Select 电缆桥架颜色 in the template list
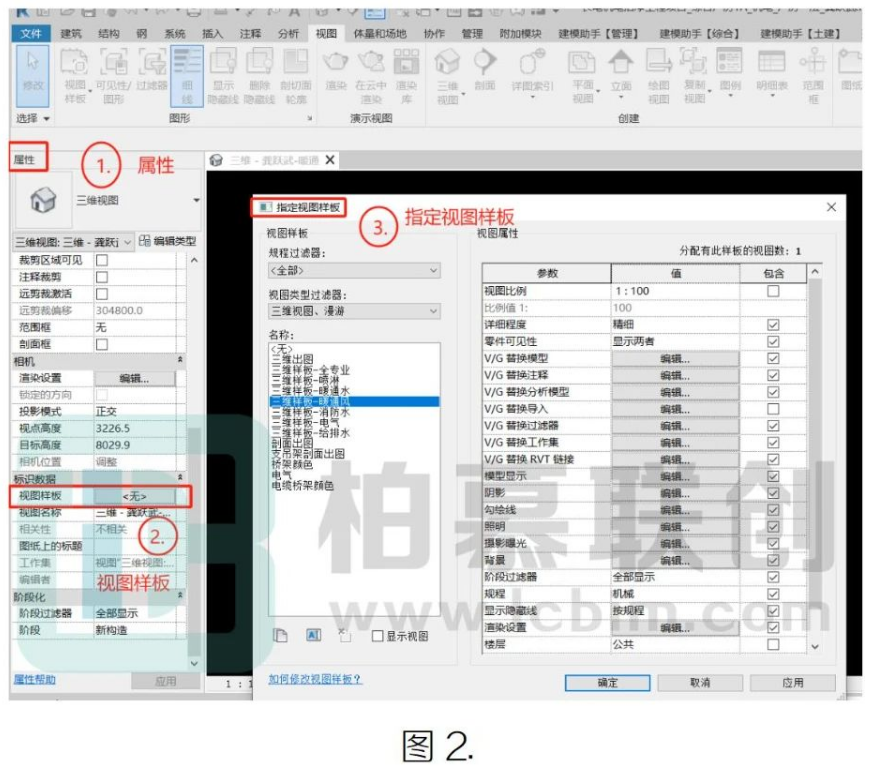This screenshot has height=777, width=881. pos(303,485)
